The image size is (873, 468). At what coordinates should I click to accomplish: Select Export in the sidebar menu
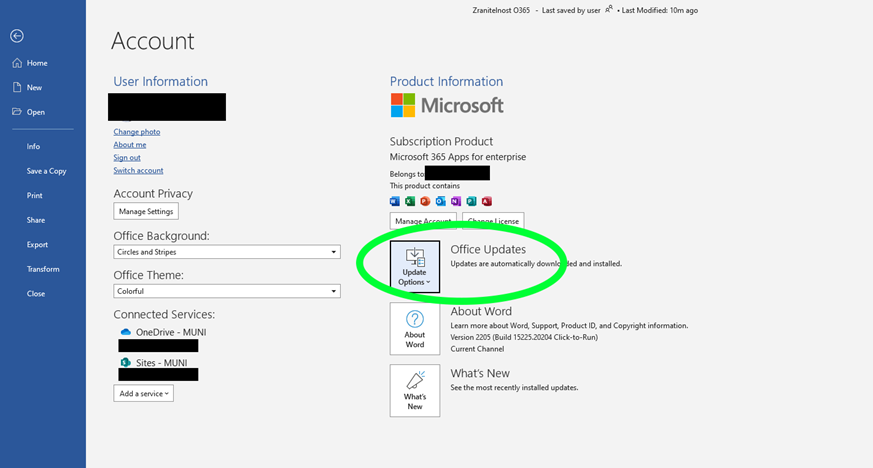pyautogui.click(x=37, y=244)
